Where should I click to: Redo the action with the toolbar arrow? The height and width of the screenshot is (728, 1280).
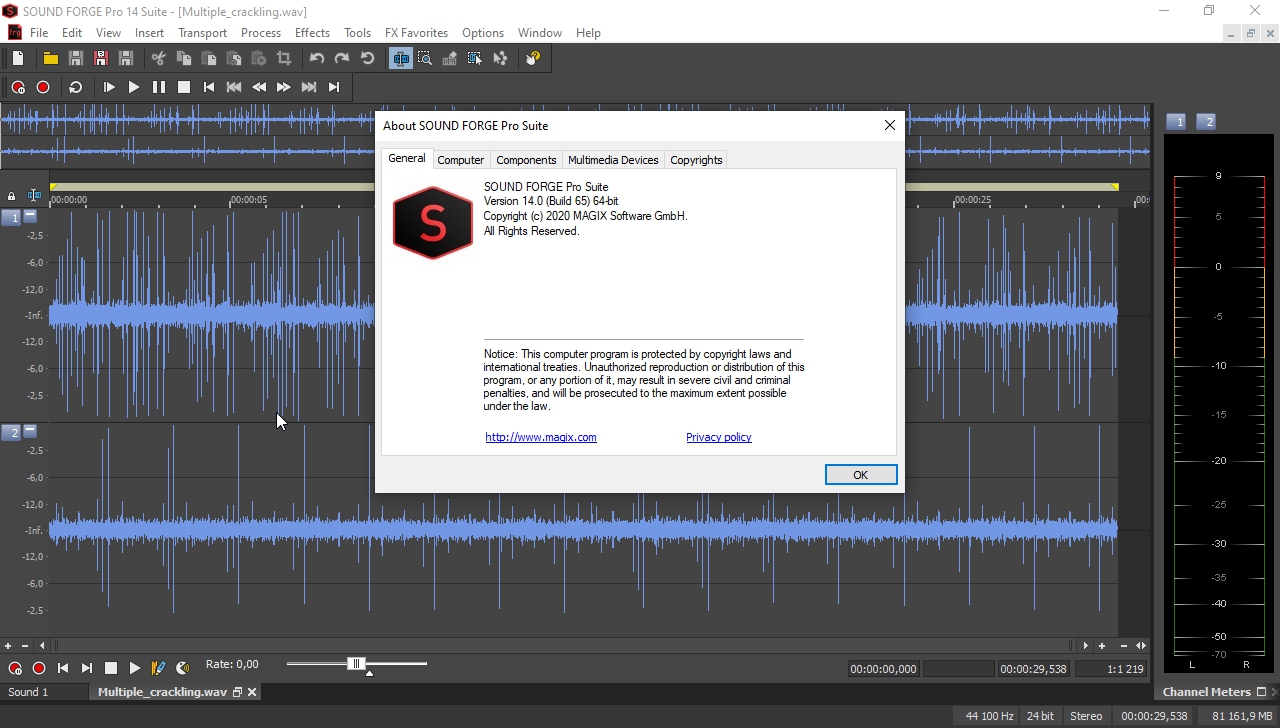pyautogui.click(x=342, y=58)
